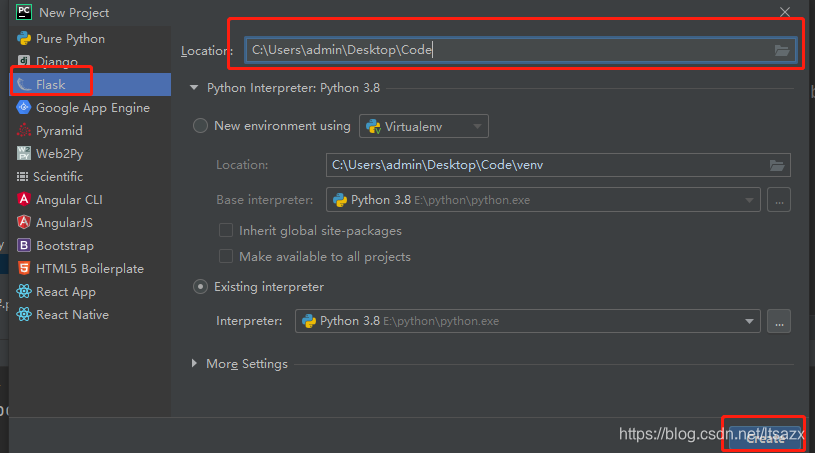815x453 pixels.
Task: Choose Web2Py project type
Action: (90, 153)
